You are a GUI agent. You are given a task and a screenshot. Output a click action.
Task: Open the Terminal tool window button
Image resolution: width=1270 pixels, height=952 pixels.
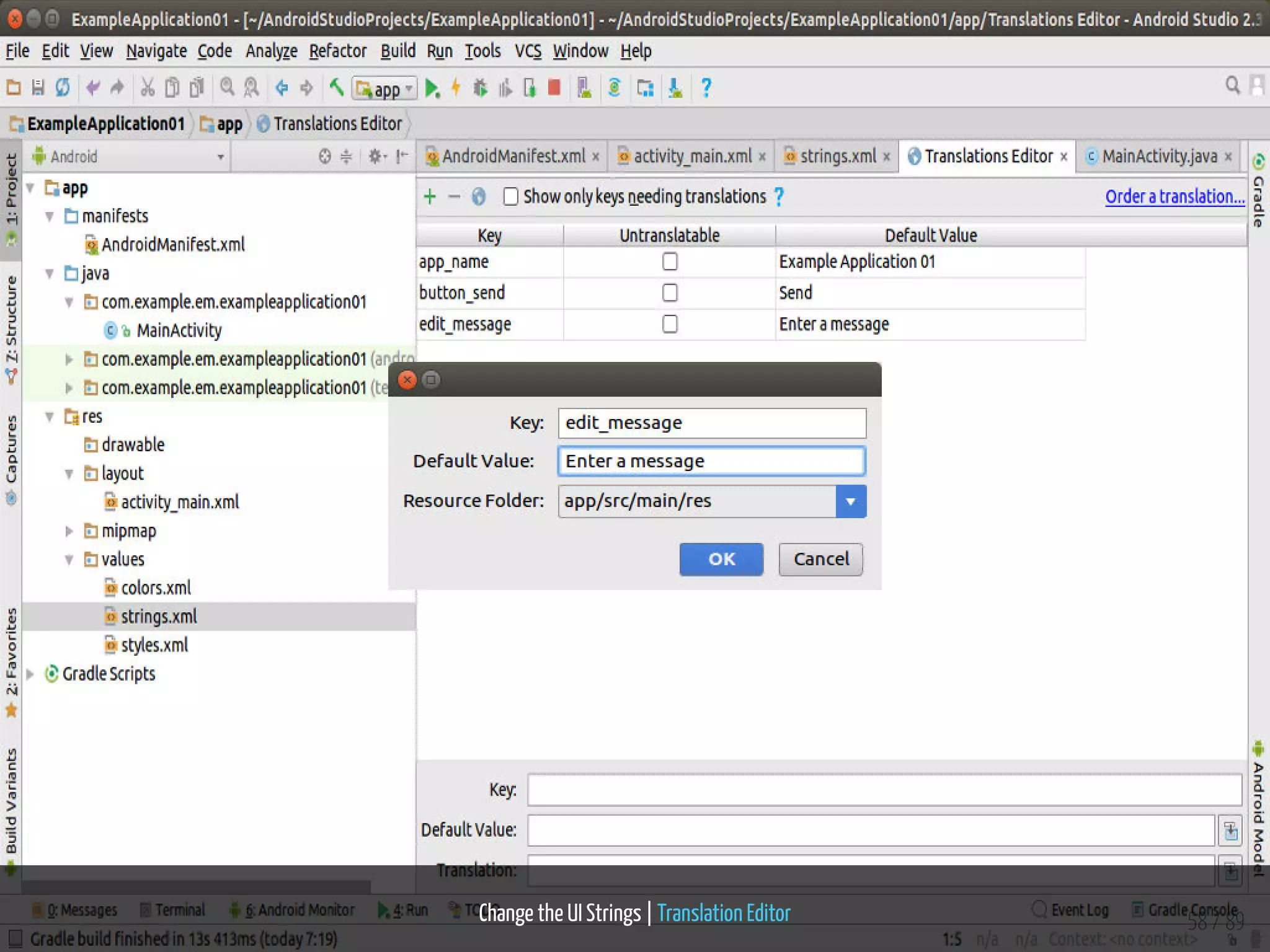point(172,910)
